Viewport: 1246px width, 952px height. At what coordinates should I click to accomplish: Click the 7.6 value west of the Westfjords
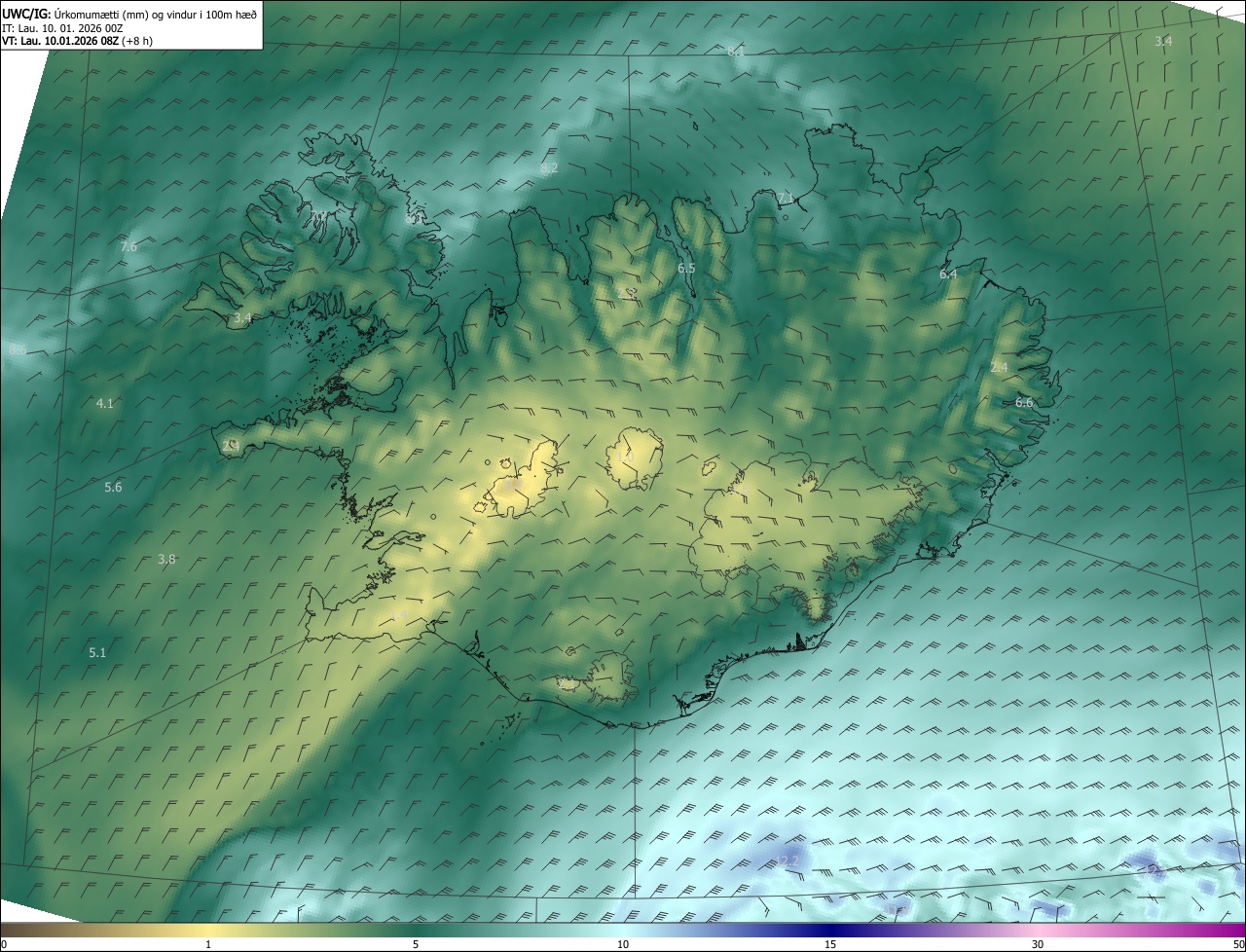click(x=128, y=246)
